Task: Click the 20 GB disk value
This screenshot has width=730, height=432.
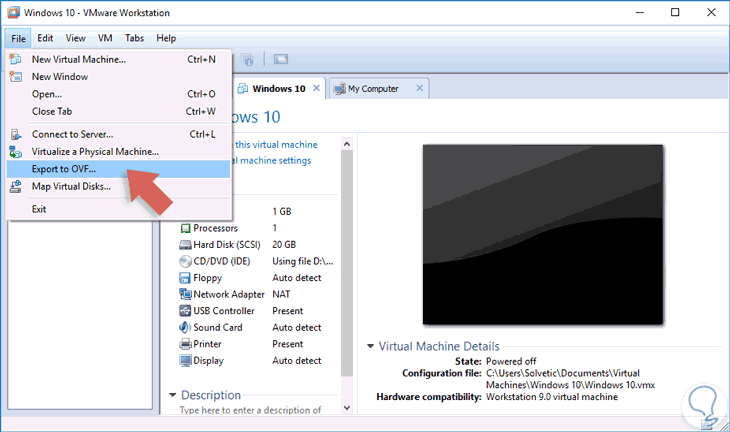Action: coord(284,244)
